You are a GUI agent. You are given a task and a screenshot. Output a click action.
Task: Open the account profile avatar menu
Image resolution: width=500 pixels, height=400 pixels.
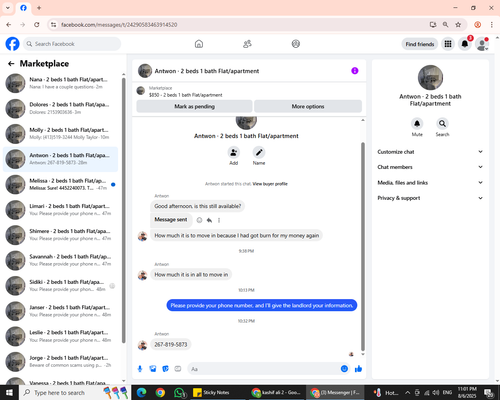click(482, 44)
